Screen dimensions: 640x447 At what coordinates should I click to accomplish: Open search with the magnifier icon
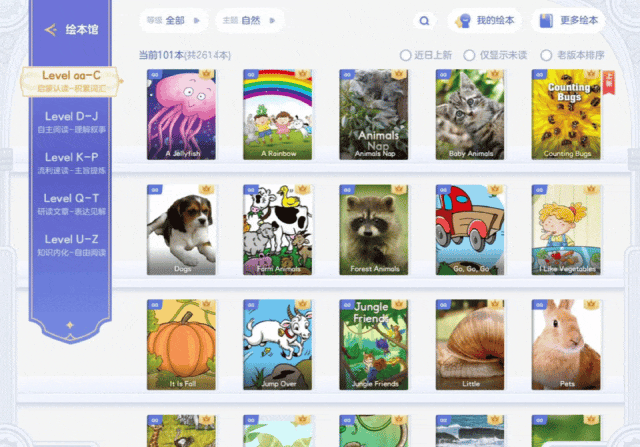tap(424, 20)
